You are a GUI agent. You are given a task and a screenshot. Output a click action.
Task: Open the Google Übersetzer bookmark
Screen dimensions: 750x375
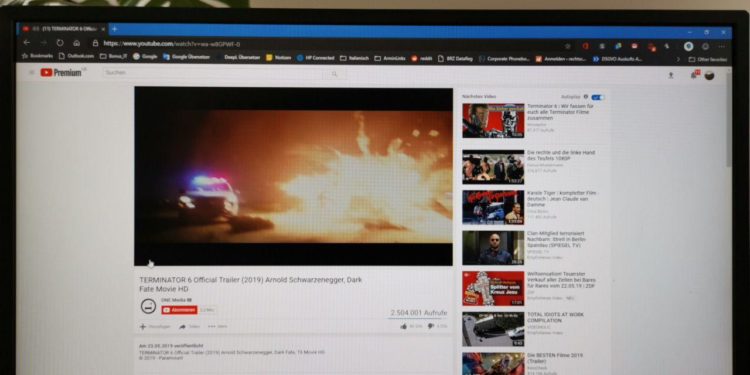187,57
